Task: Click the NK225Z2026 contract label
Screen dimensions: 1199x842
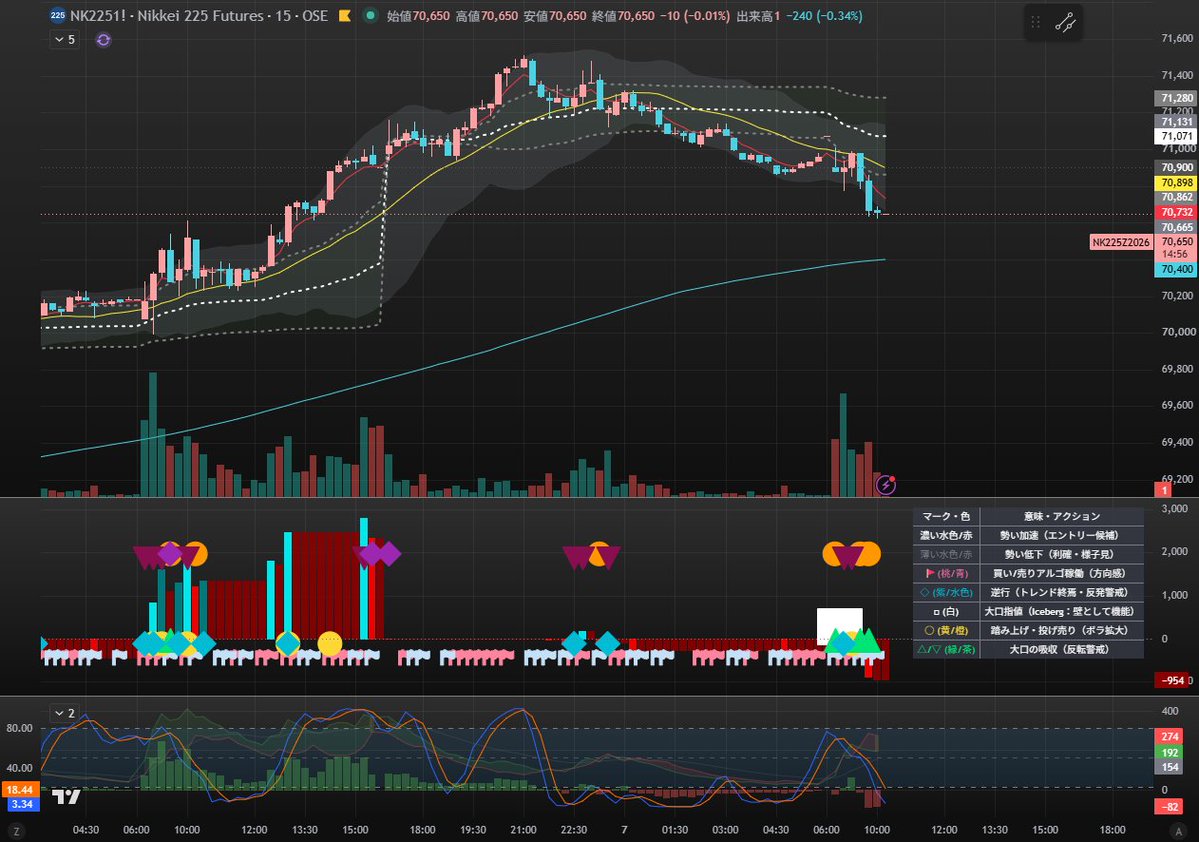Action: 1121,242
